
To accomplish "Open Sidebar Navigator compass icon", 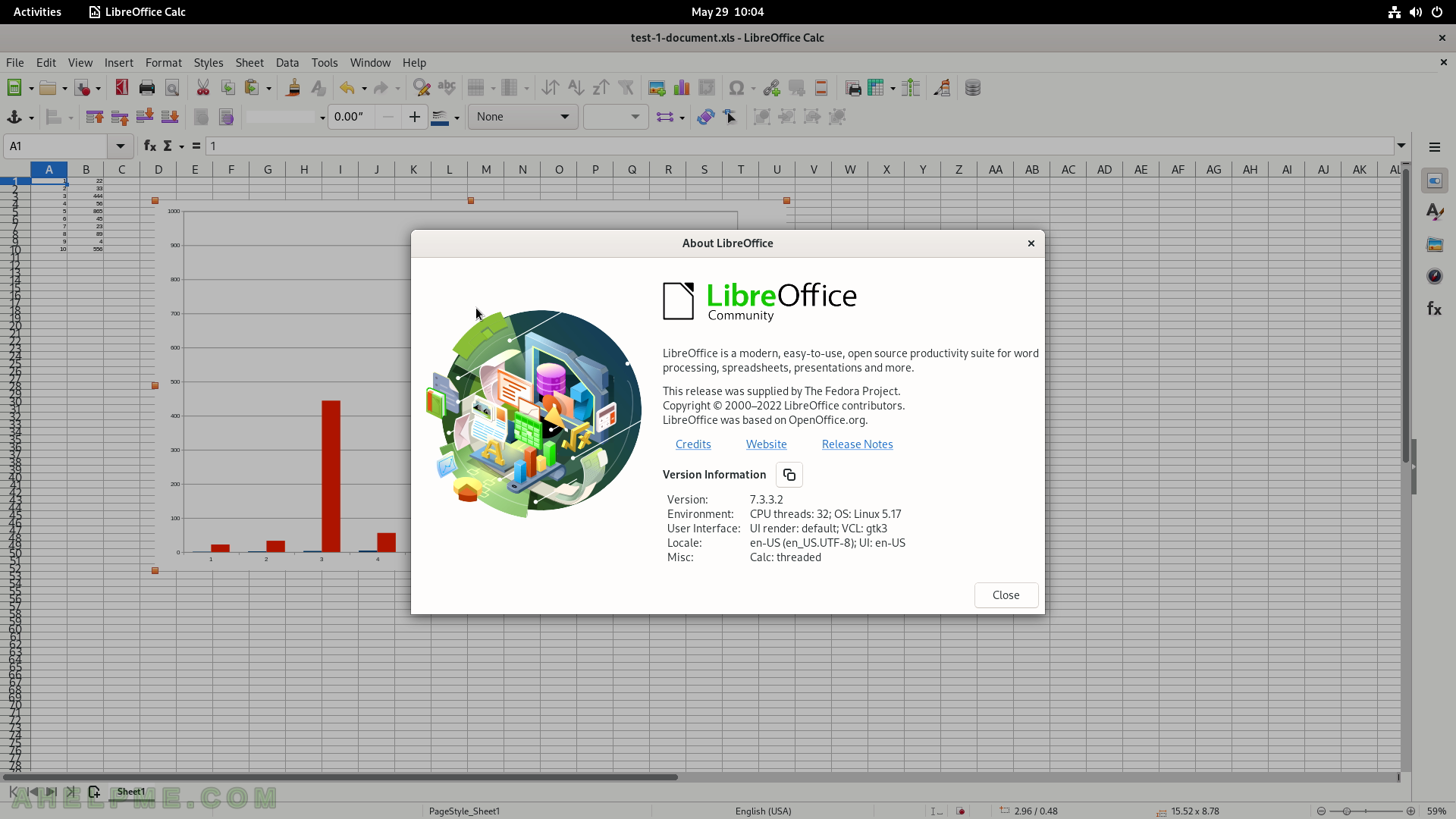I will click(1434, 276).
